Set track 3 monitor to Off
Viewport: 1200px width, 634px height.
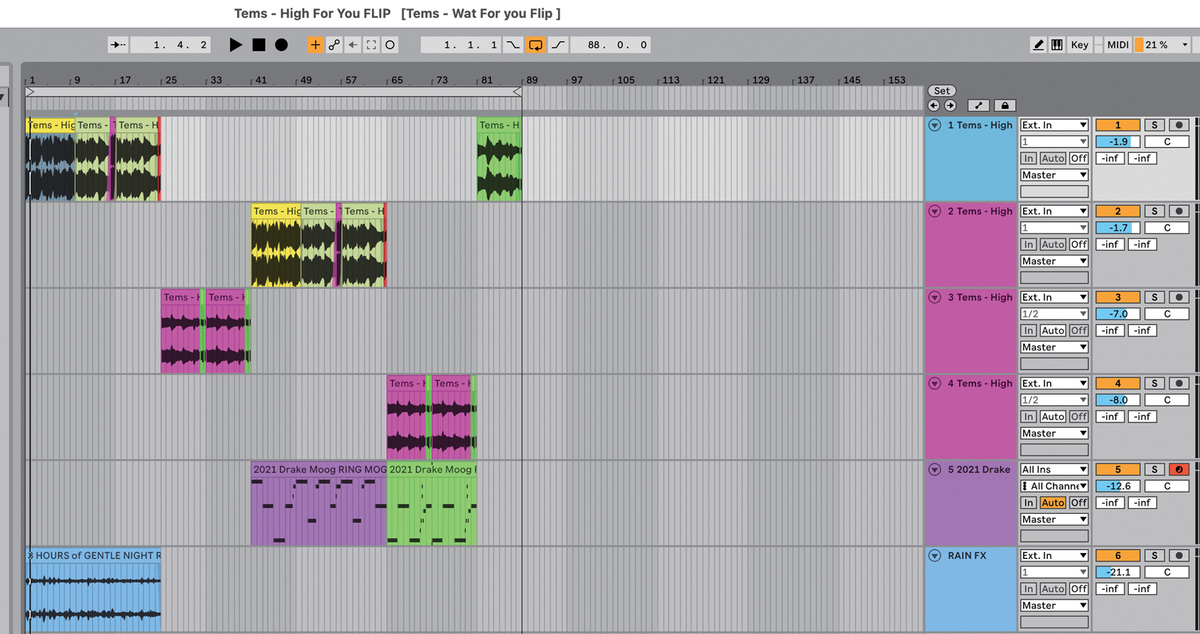coord(1078,330)
